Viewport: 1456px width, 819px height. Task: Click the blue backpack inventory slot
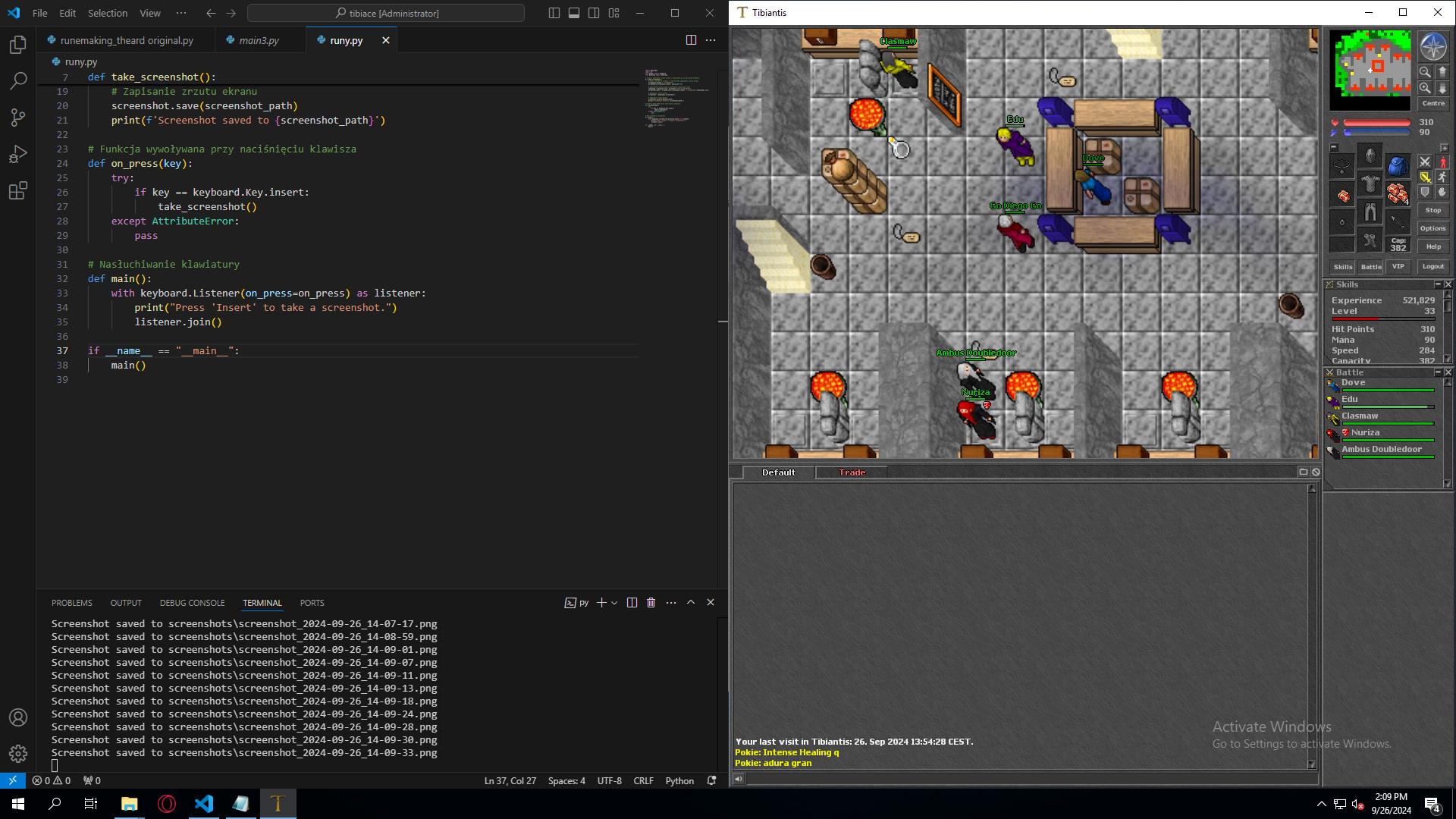tap(1398, 167)
